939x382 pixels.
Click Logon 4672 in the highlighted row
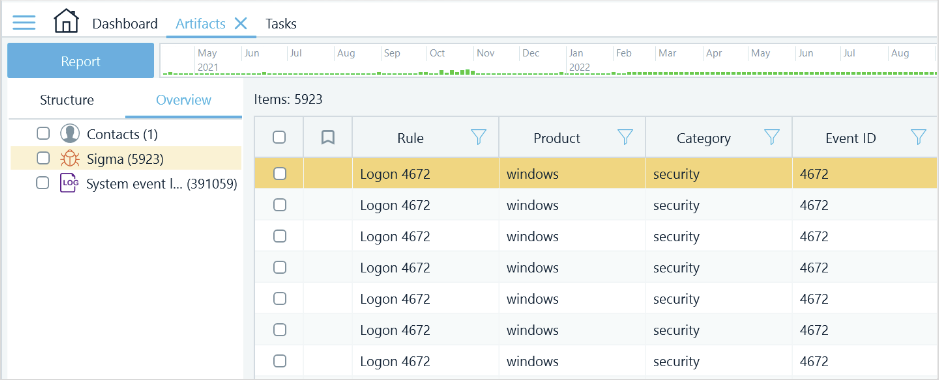pos(395,174)
